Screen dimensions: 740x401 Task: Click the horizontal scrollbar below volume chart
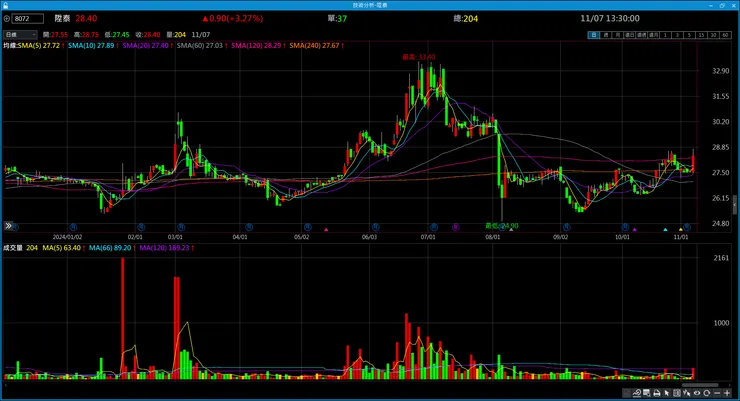[x=700, y=385]
